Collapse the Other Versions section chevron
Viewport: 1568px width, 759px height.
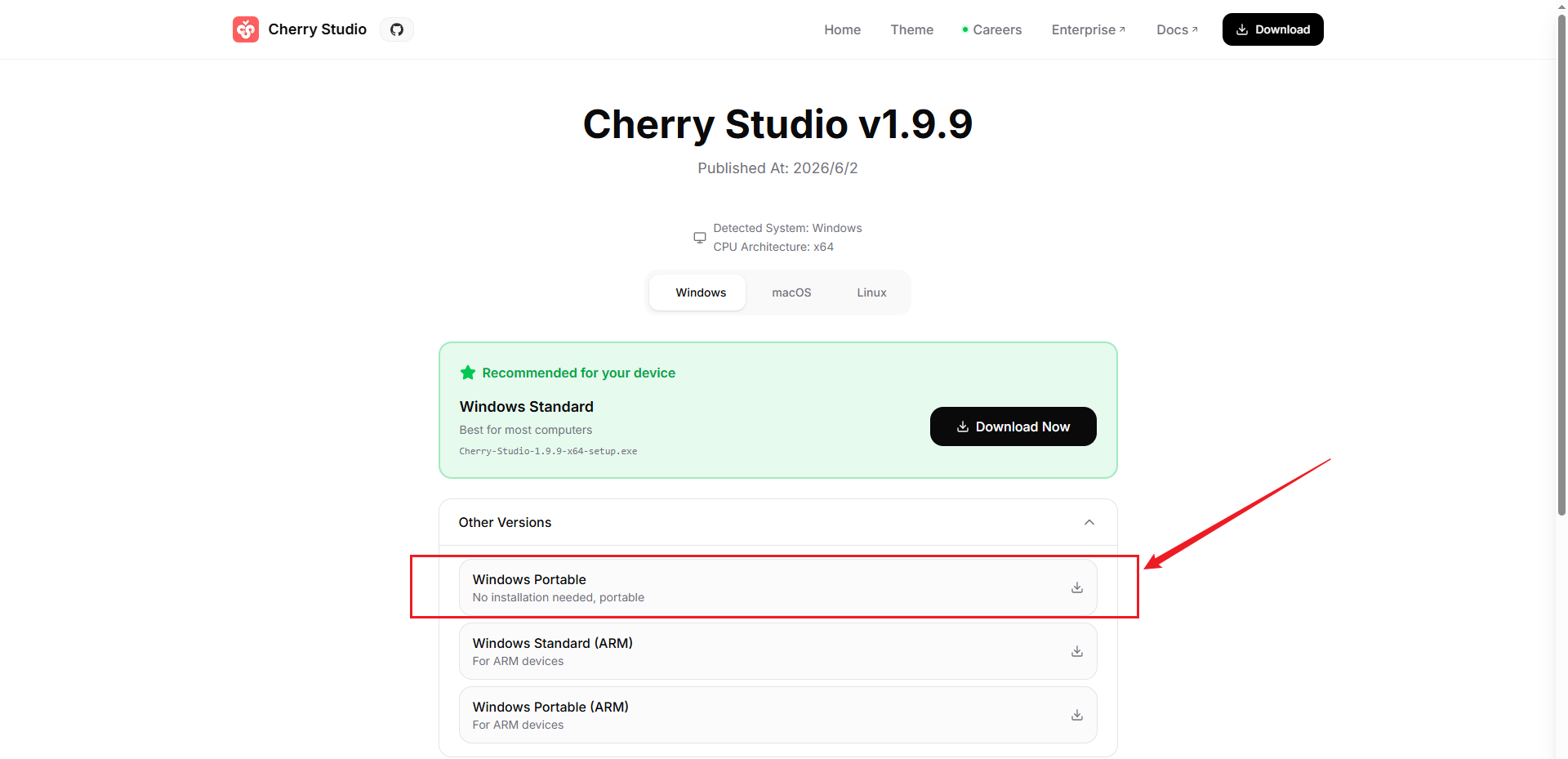tap(1089, 522)
